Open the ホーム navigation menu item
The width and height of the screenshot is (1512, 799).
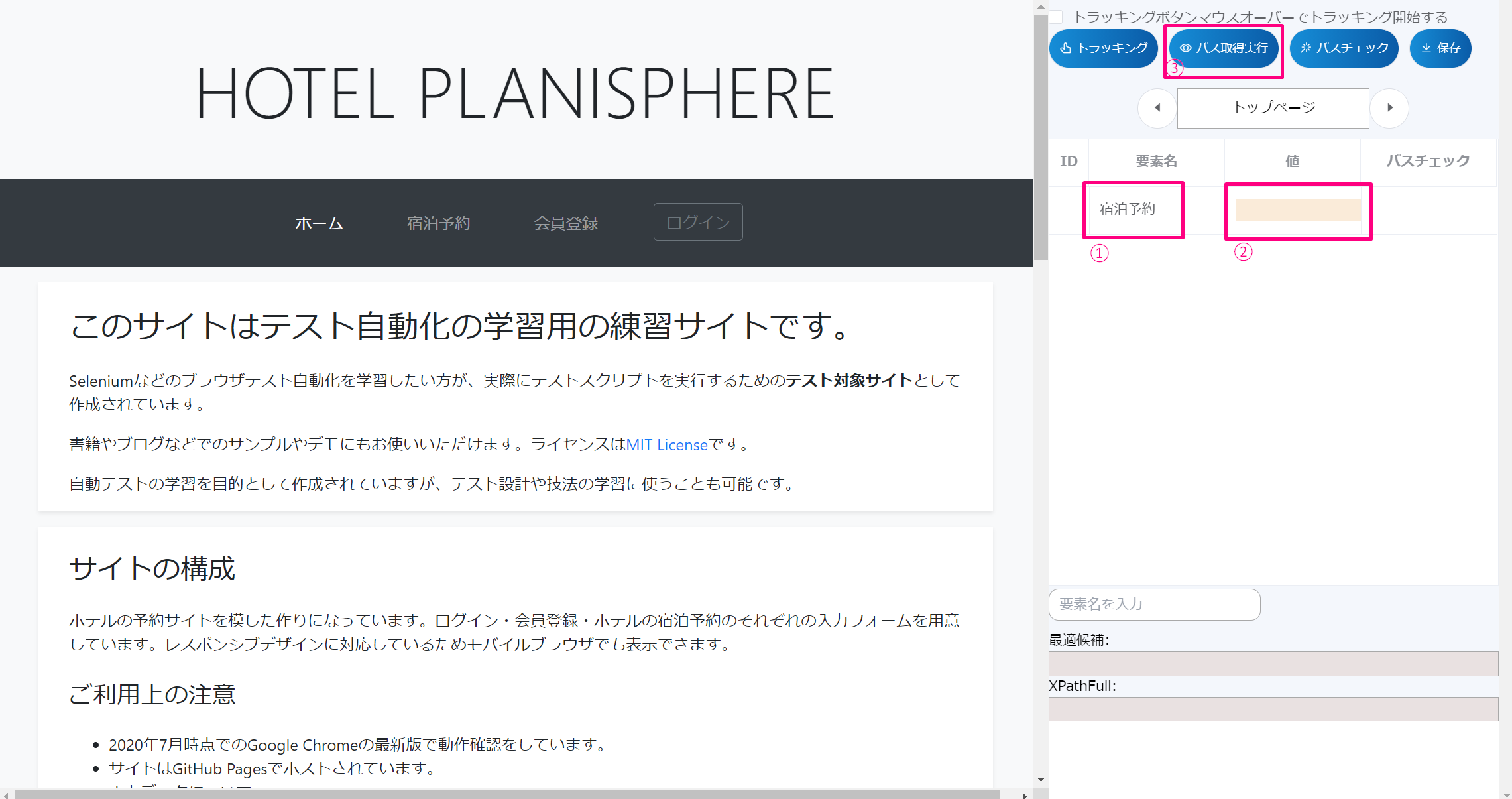319,223
